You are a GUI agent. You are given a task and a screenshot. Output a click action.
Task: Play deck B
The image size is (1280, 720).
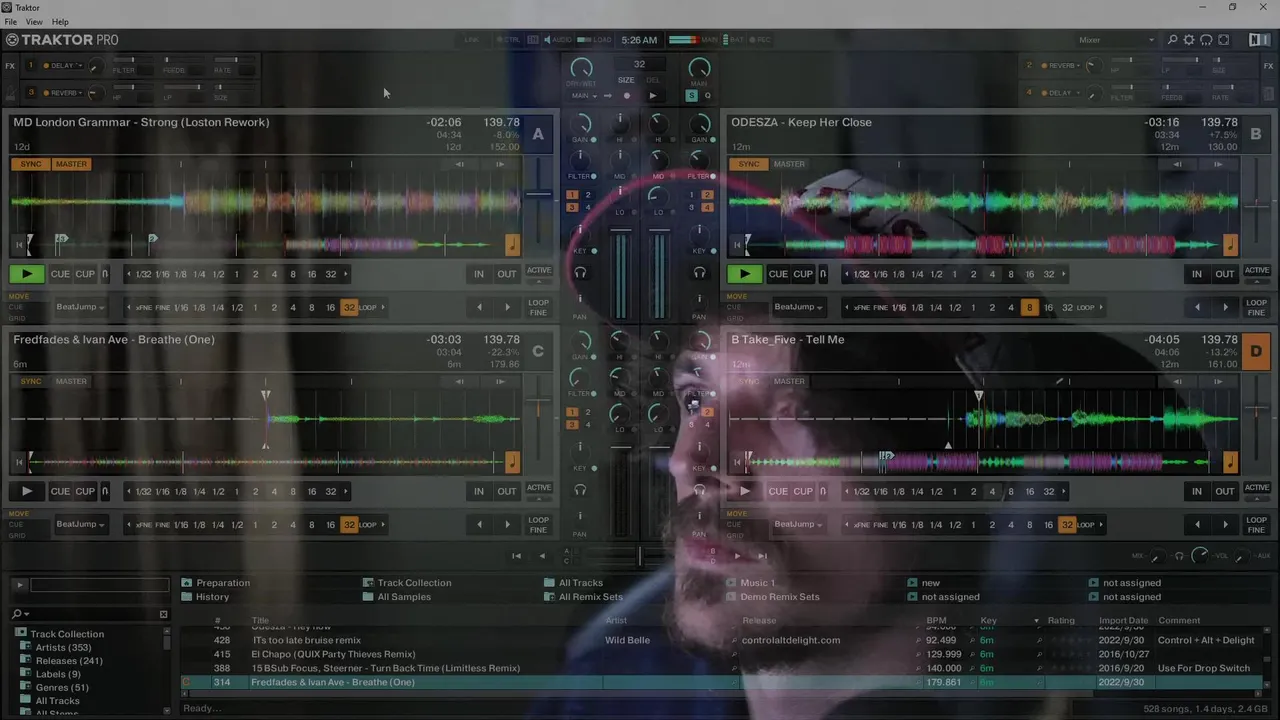click(745, 274)
